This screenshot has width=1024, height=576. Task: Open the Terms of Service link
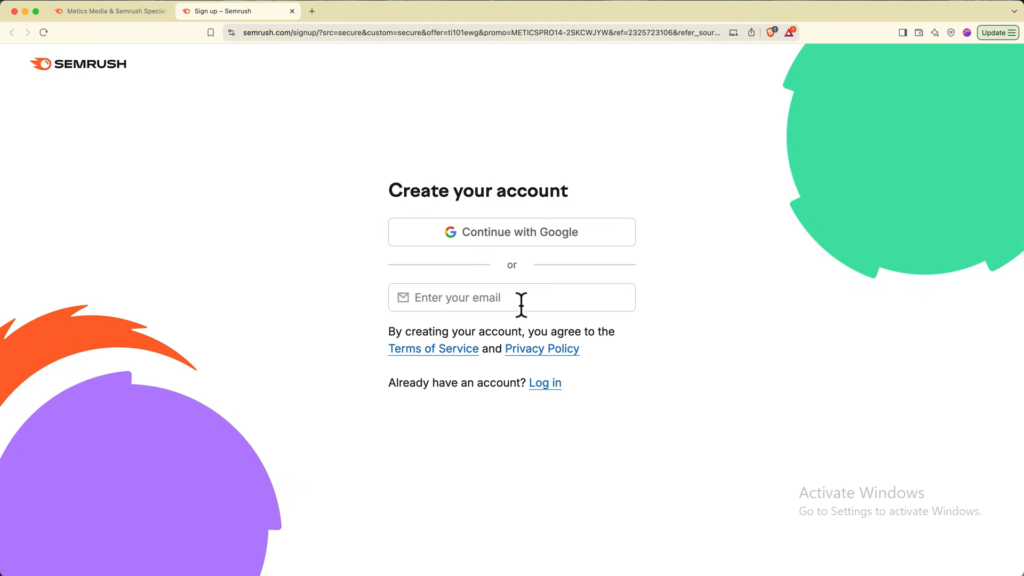pos(433,349)
